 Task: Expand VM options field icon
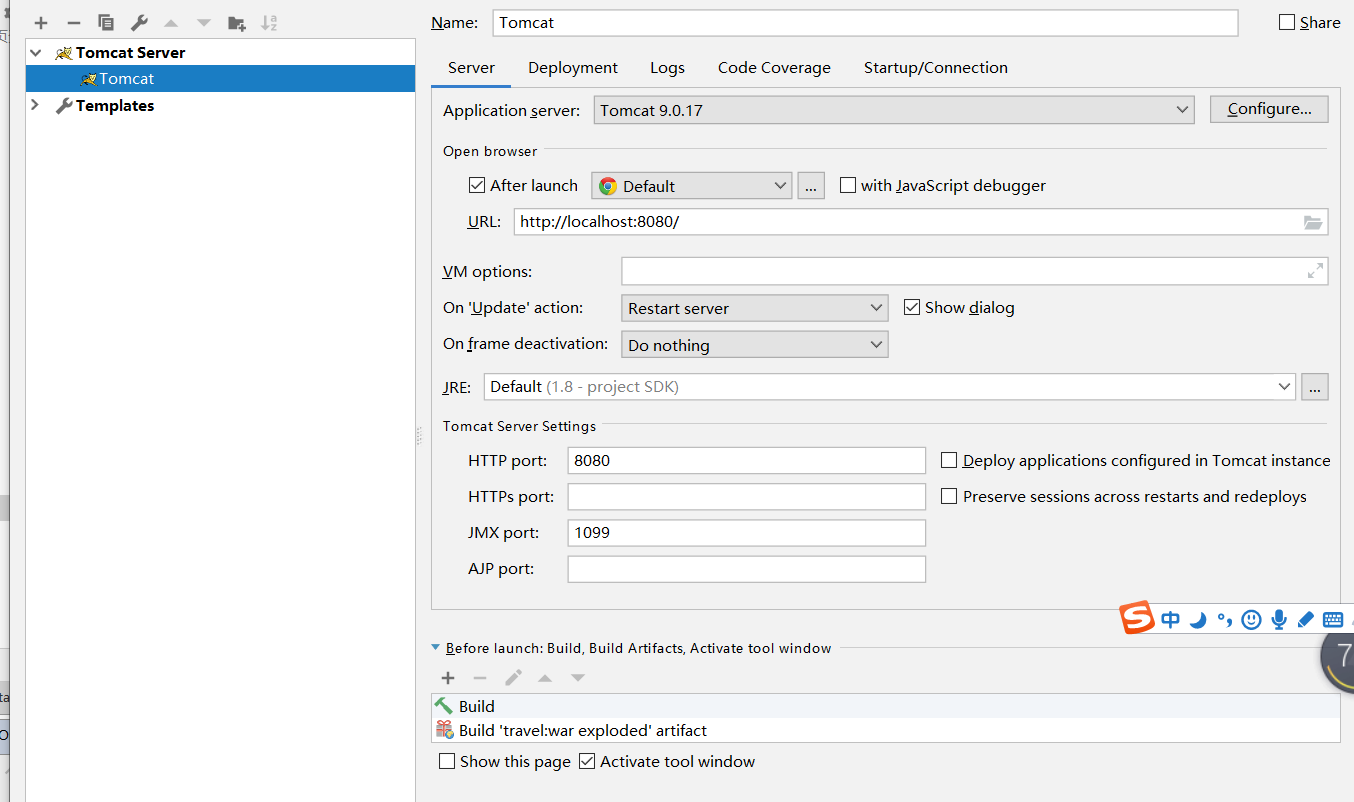coord(1316,271)
